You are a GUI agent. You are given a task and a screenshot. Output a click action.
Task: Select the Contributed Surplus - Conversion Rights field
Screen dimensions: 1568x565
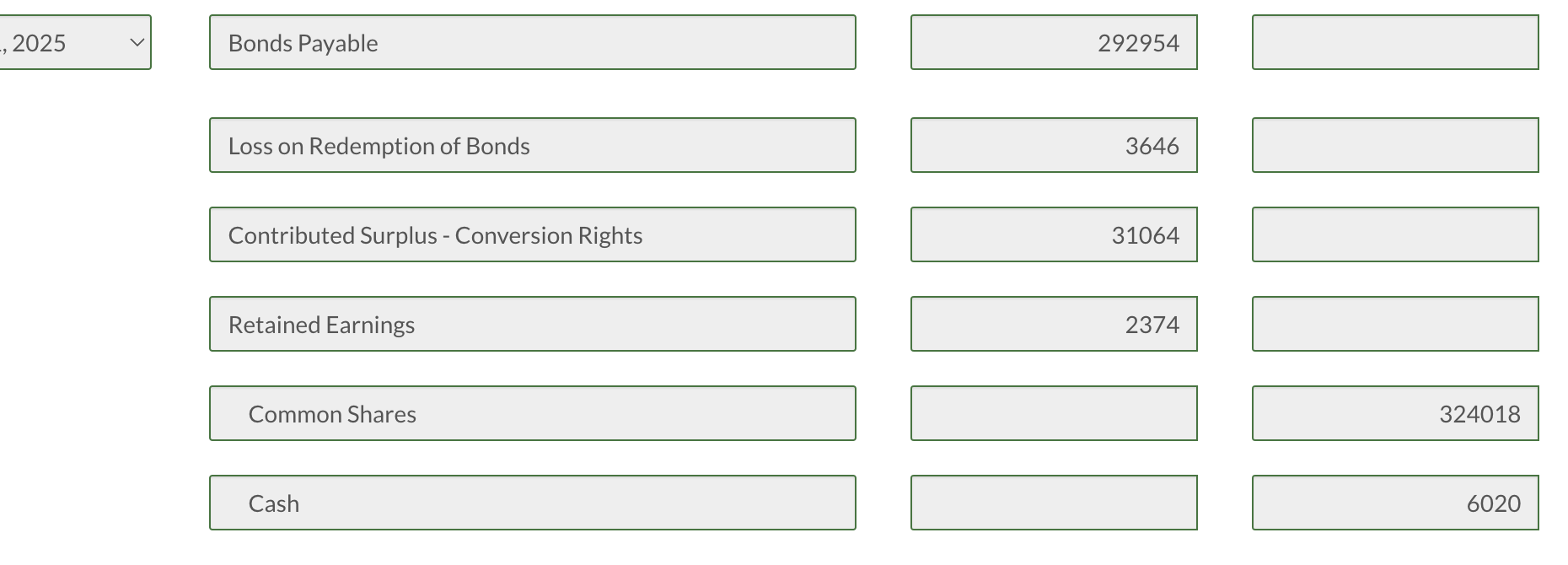(x=533, y=234)
